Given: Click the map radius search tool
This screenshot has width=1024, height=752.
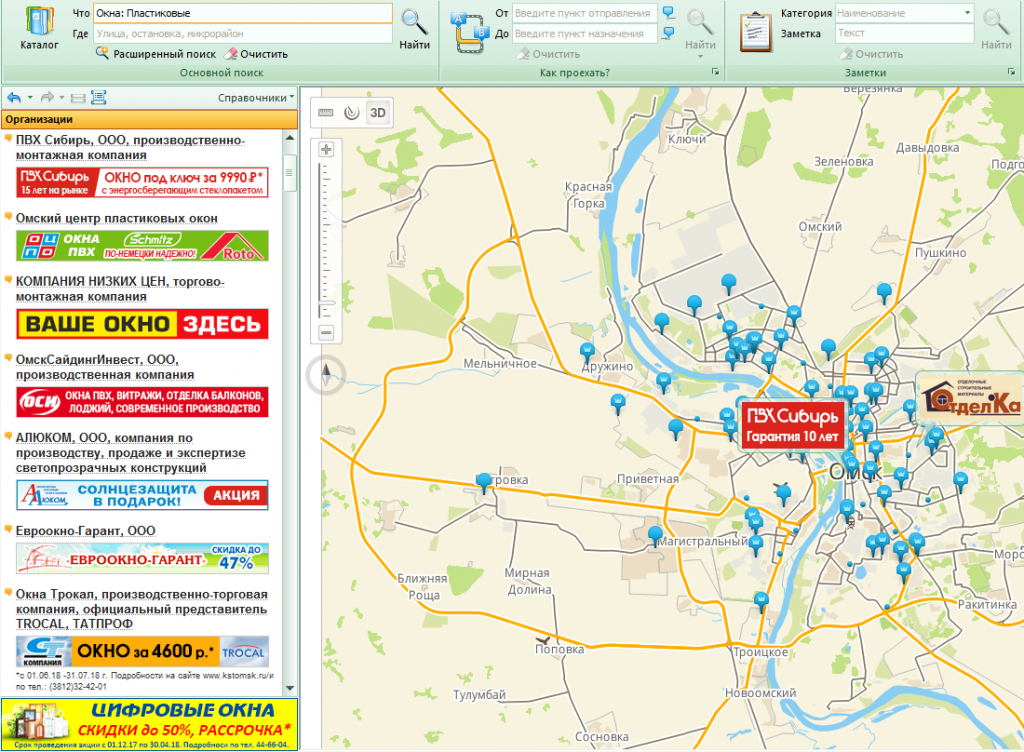Looking at the screenshot, I should (x=351, y=113).
